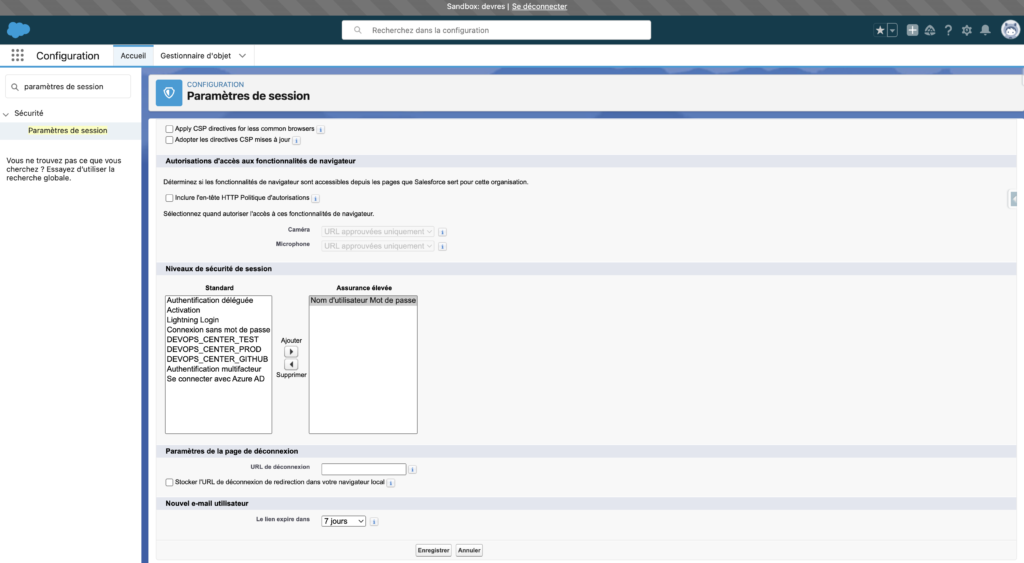Check Inclure l'en-tête HTTP Politique d'autorisations
The height and width of the screenshot is (563, 1024).
point(169,198)
